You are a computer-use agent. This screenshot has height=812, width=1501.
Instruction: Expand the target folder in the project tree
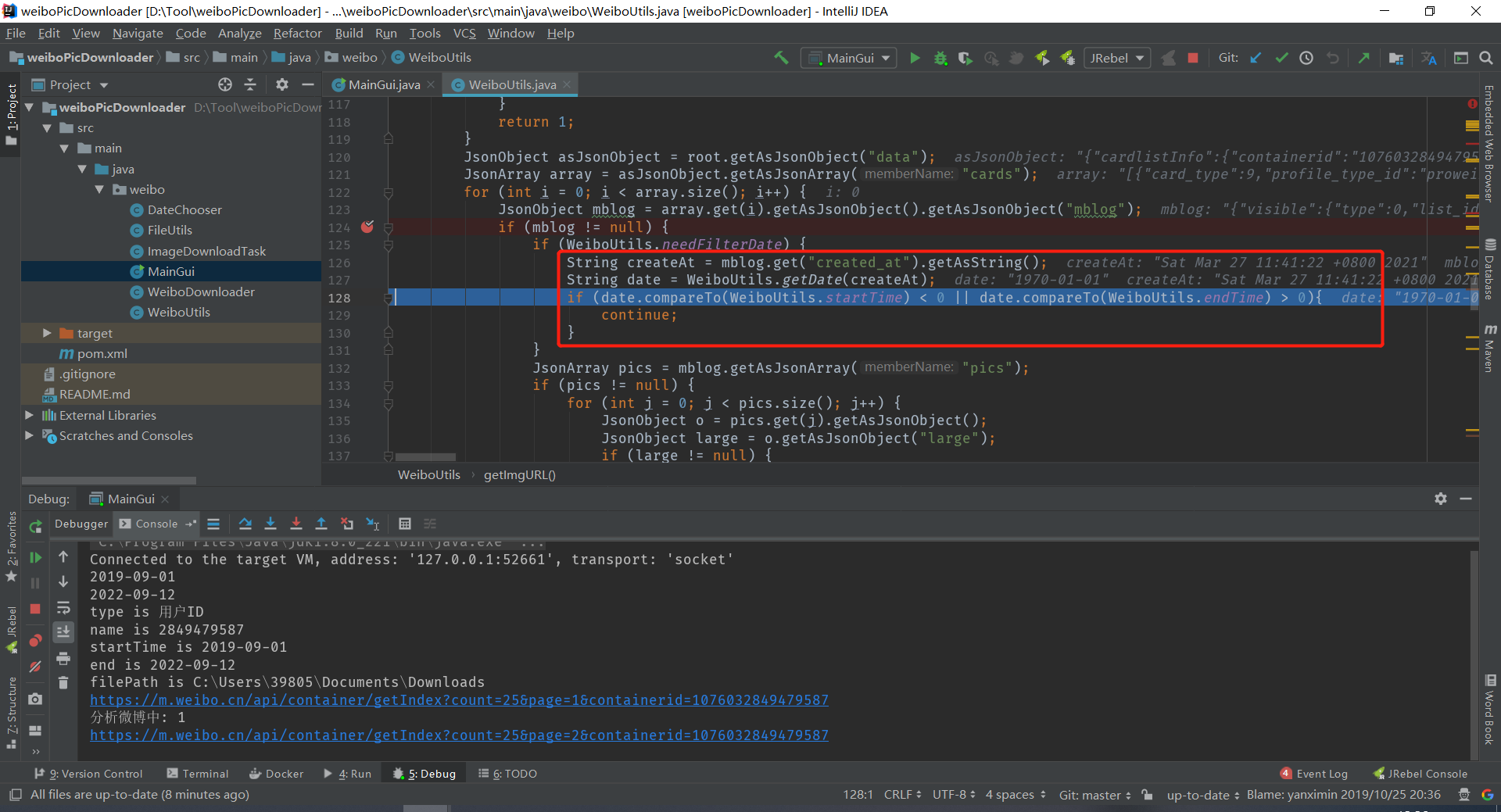point(47,333)
